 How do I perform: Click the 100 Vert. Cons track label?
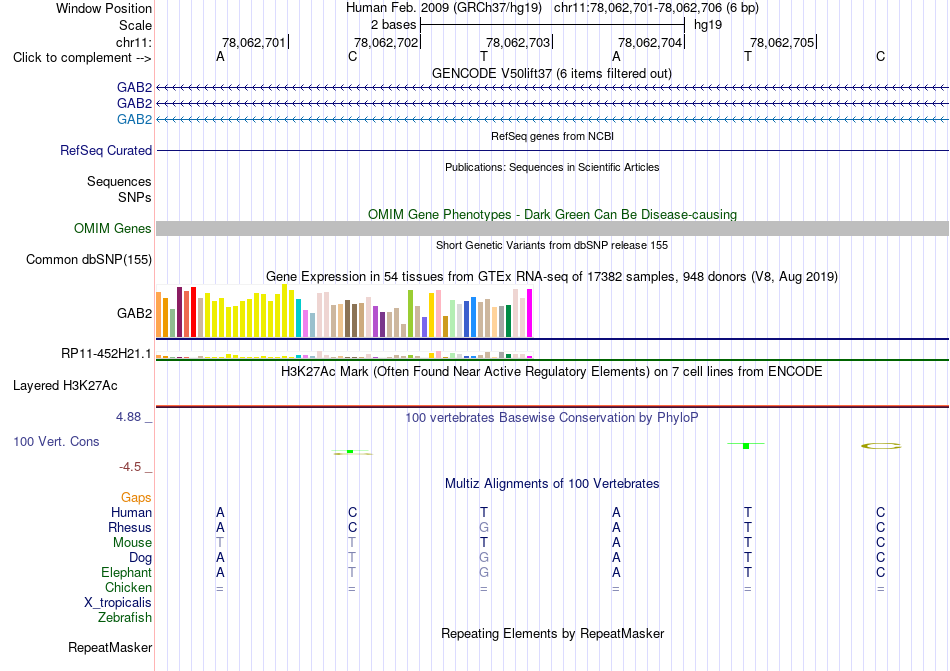56,441
